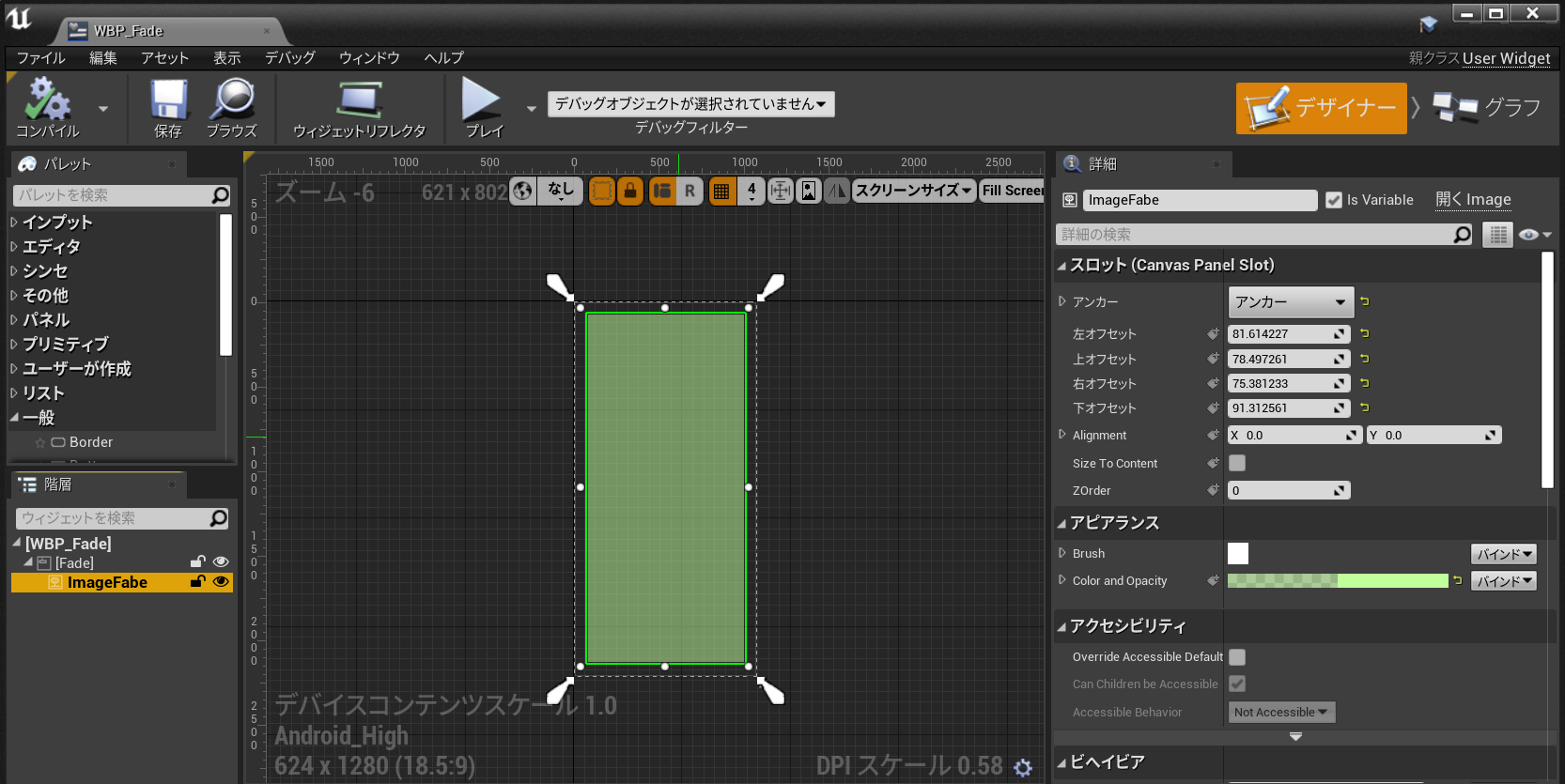Viewport: 1565px width, 784px height.
Task: Click zoom to fit icon
Action: click(780, 191)
